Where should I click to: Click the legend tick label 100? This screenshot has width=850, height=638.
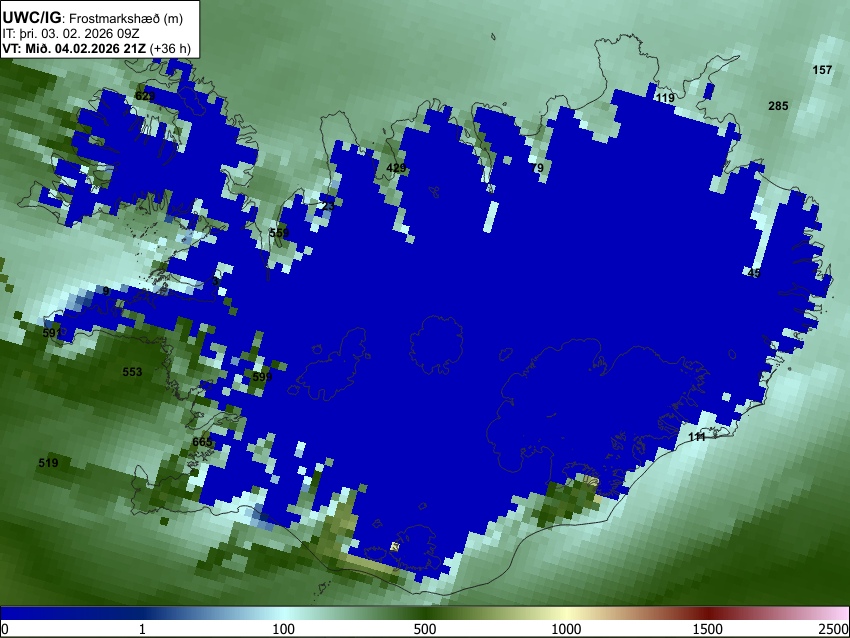(x=284, y=629)
